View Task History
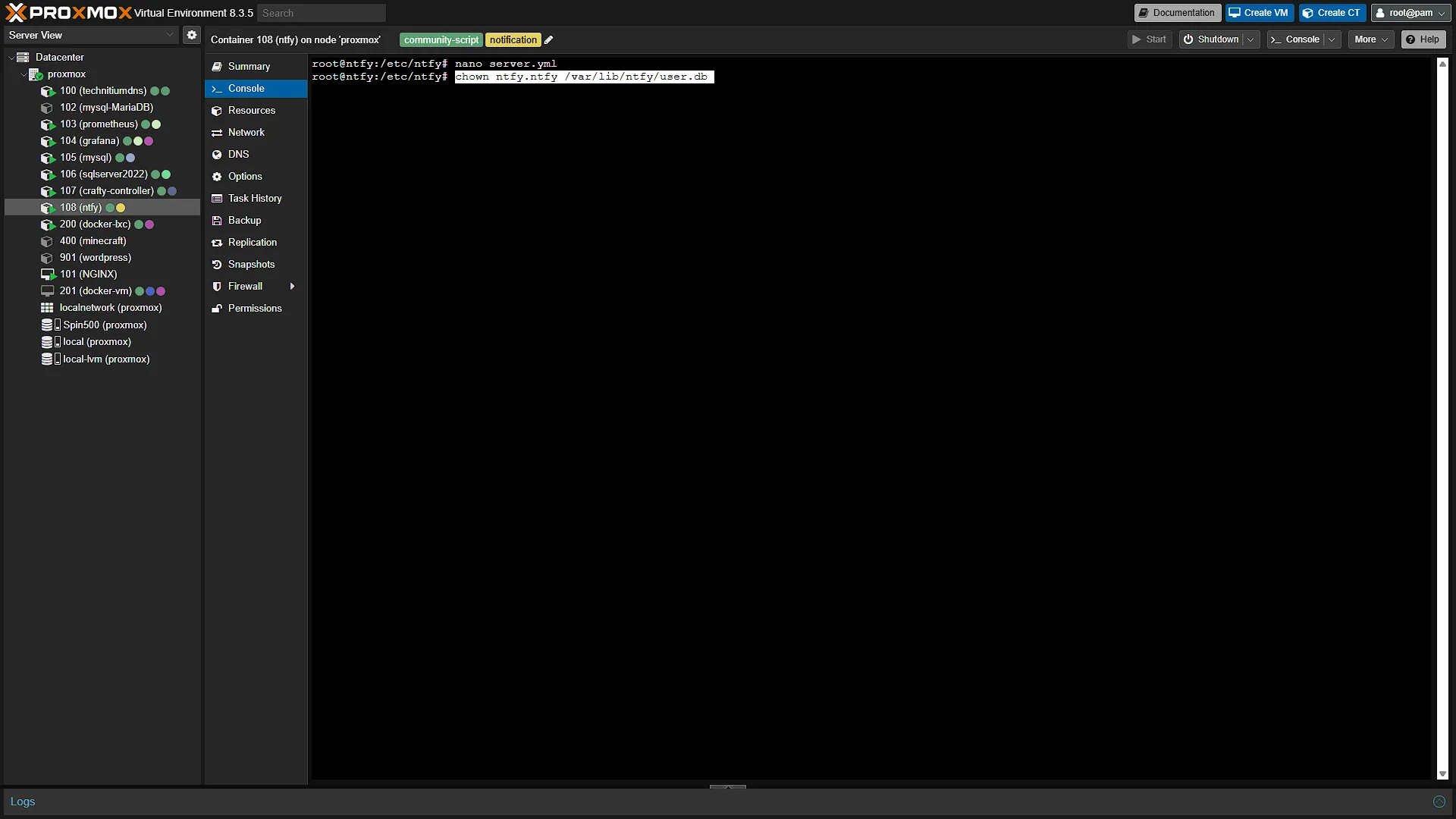 [x=256, y=199]
